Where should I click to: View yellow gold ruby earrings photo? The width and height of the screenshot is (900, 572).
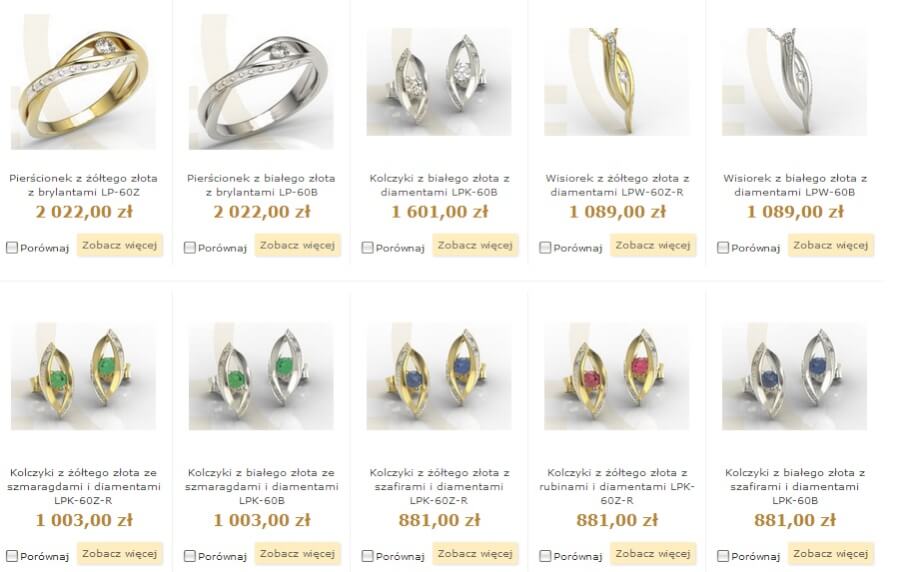(616, 376)
